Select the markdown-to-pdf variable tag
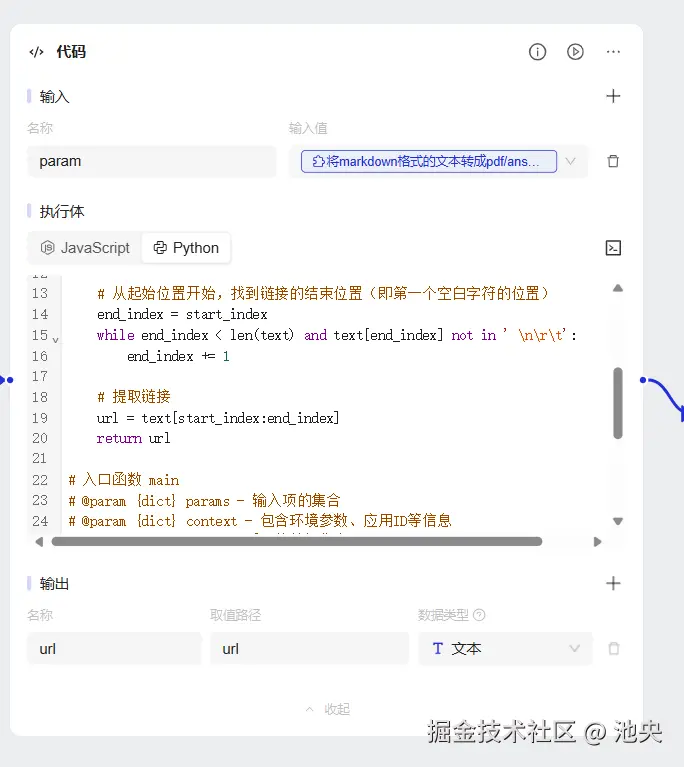The height and width of the screenshot is (767, 684). click(x=429, y=161)
